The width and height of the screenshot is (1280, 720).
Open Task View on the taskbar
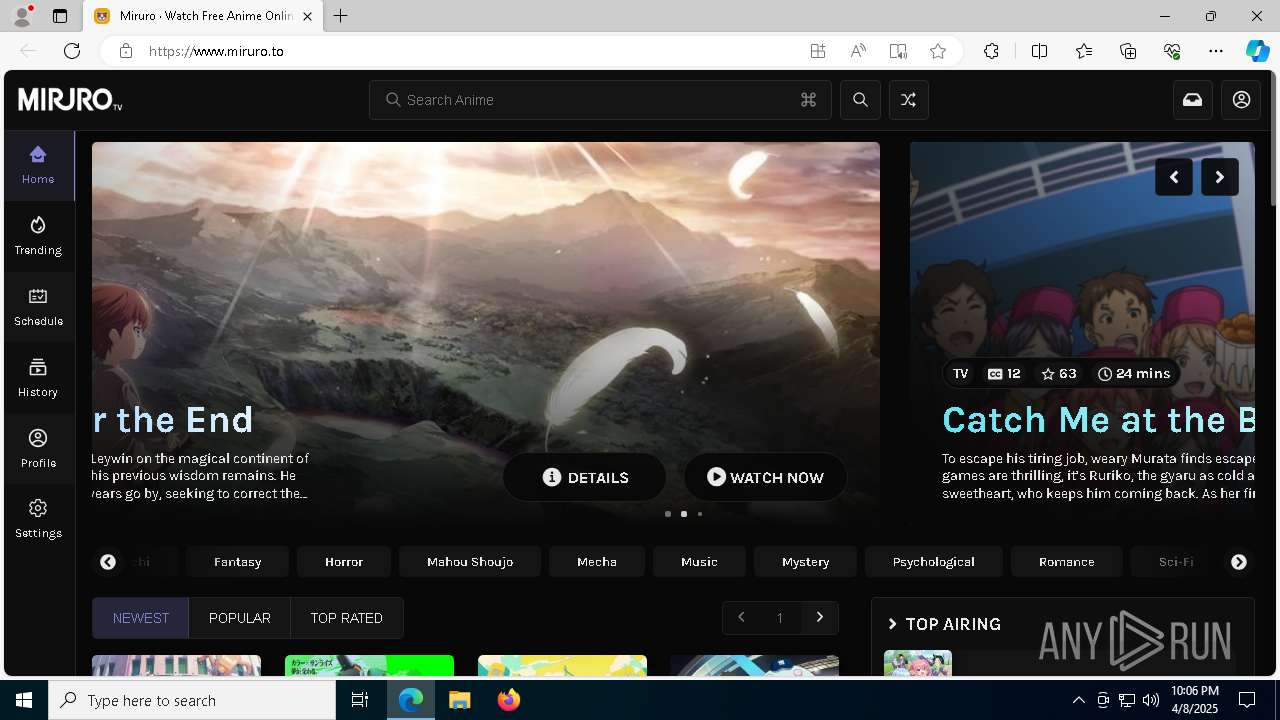(x=360, y=700)
